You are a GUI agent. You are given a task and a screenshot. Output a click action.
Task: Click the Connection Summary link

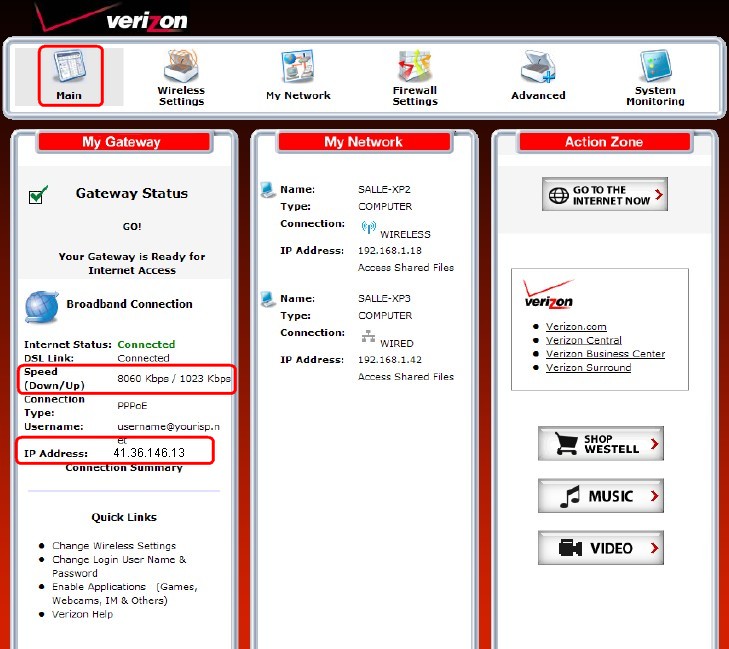click(124, 468)
